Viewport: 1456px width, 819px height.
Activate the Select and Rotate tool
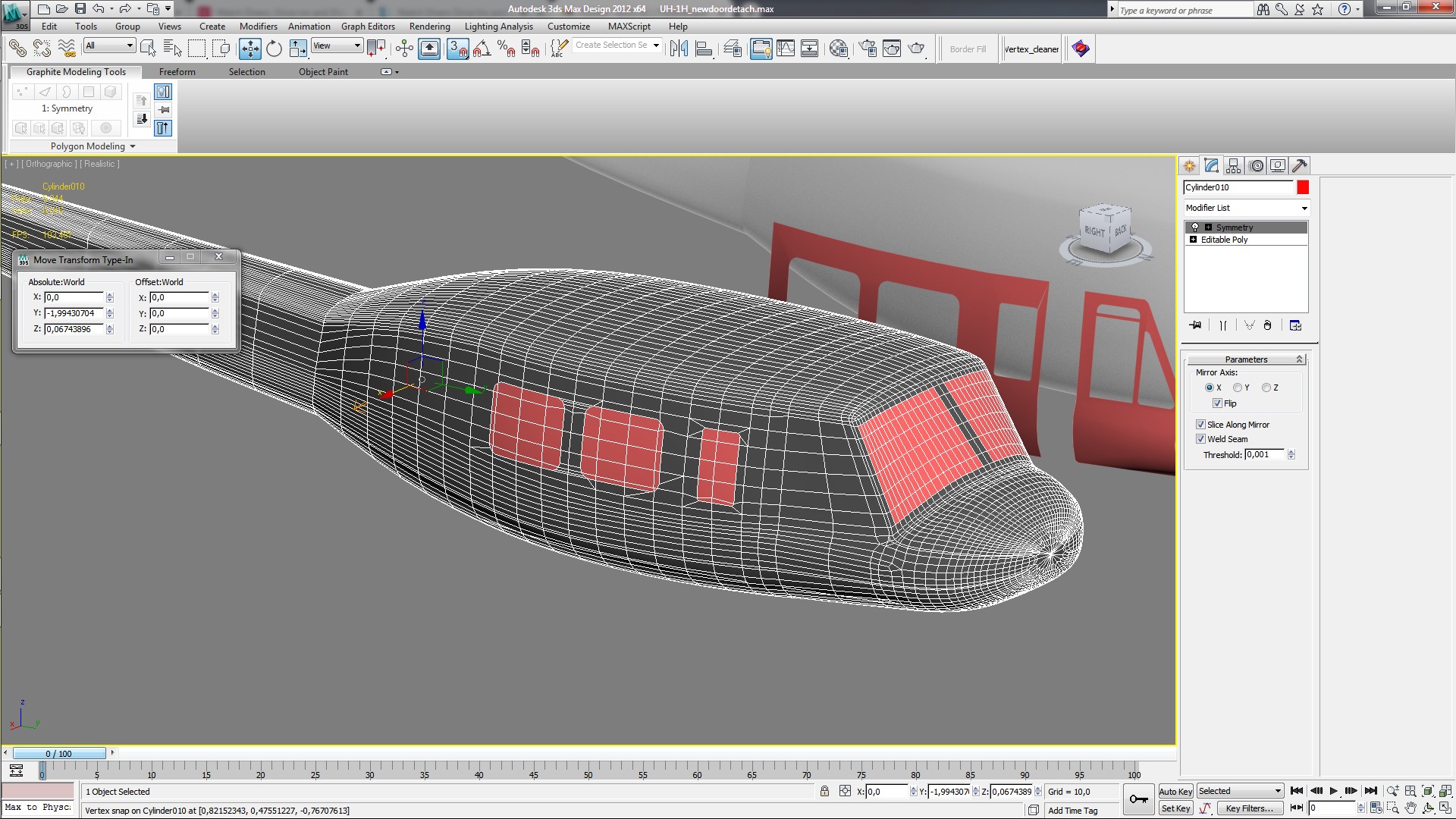274,49
